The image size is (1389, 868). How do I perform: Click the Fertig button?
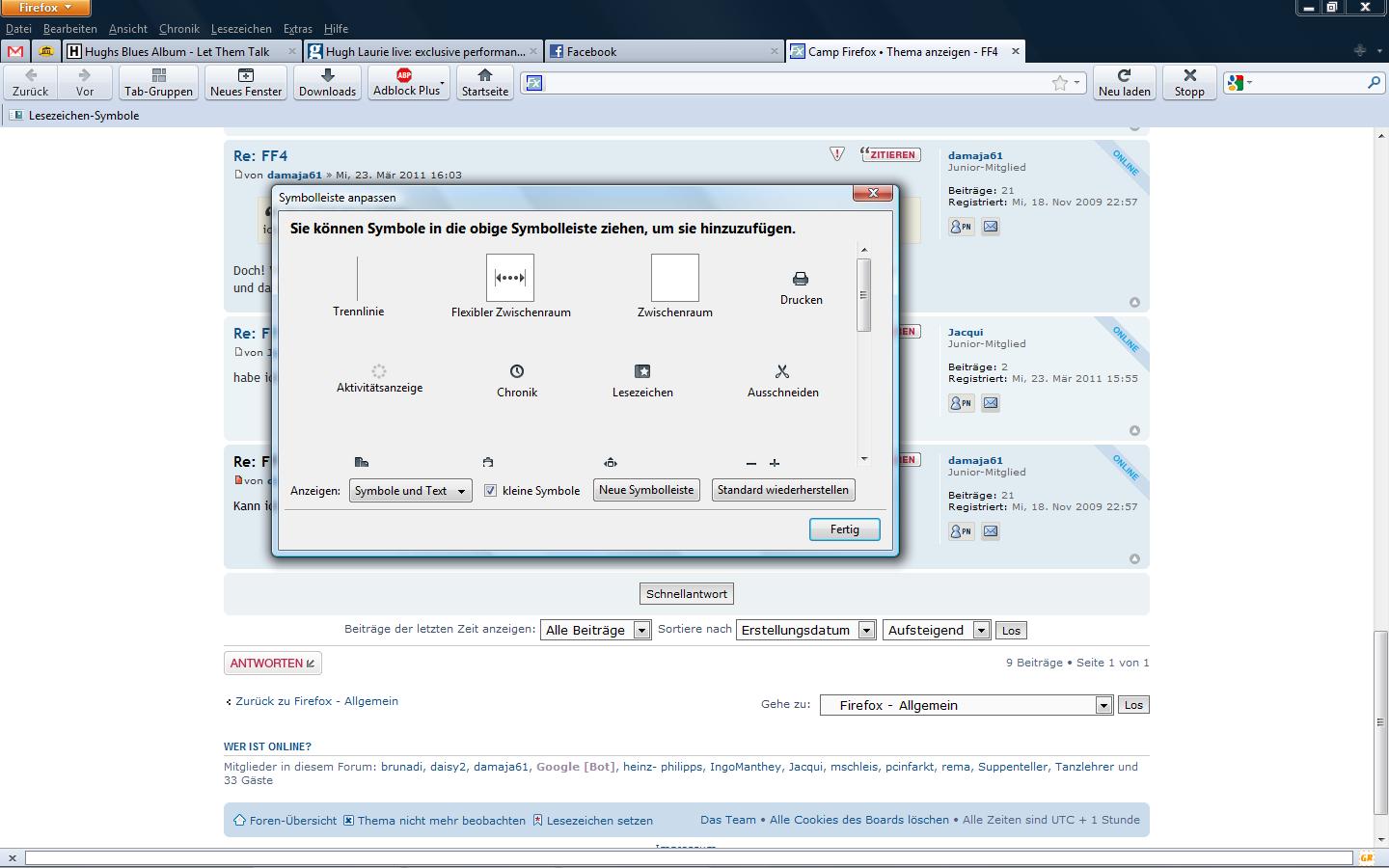click(844, 529)
